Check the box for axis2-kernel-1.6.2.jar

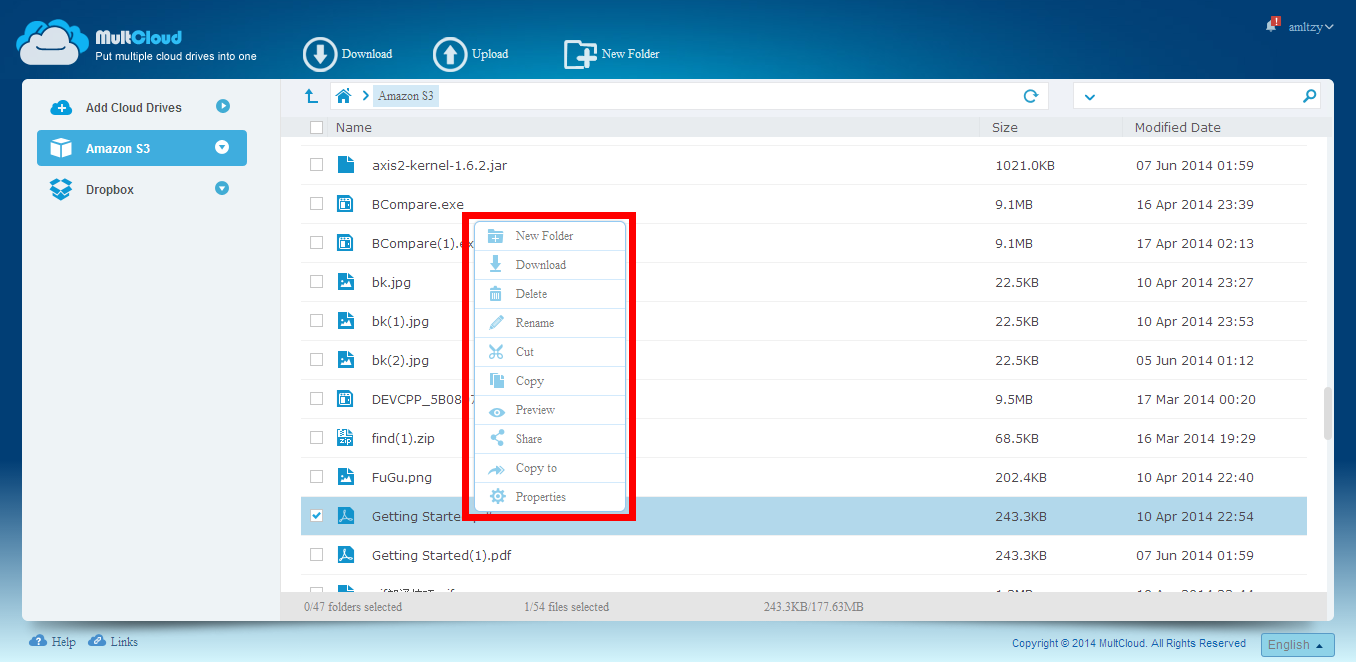click(x=316, y=165)
